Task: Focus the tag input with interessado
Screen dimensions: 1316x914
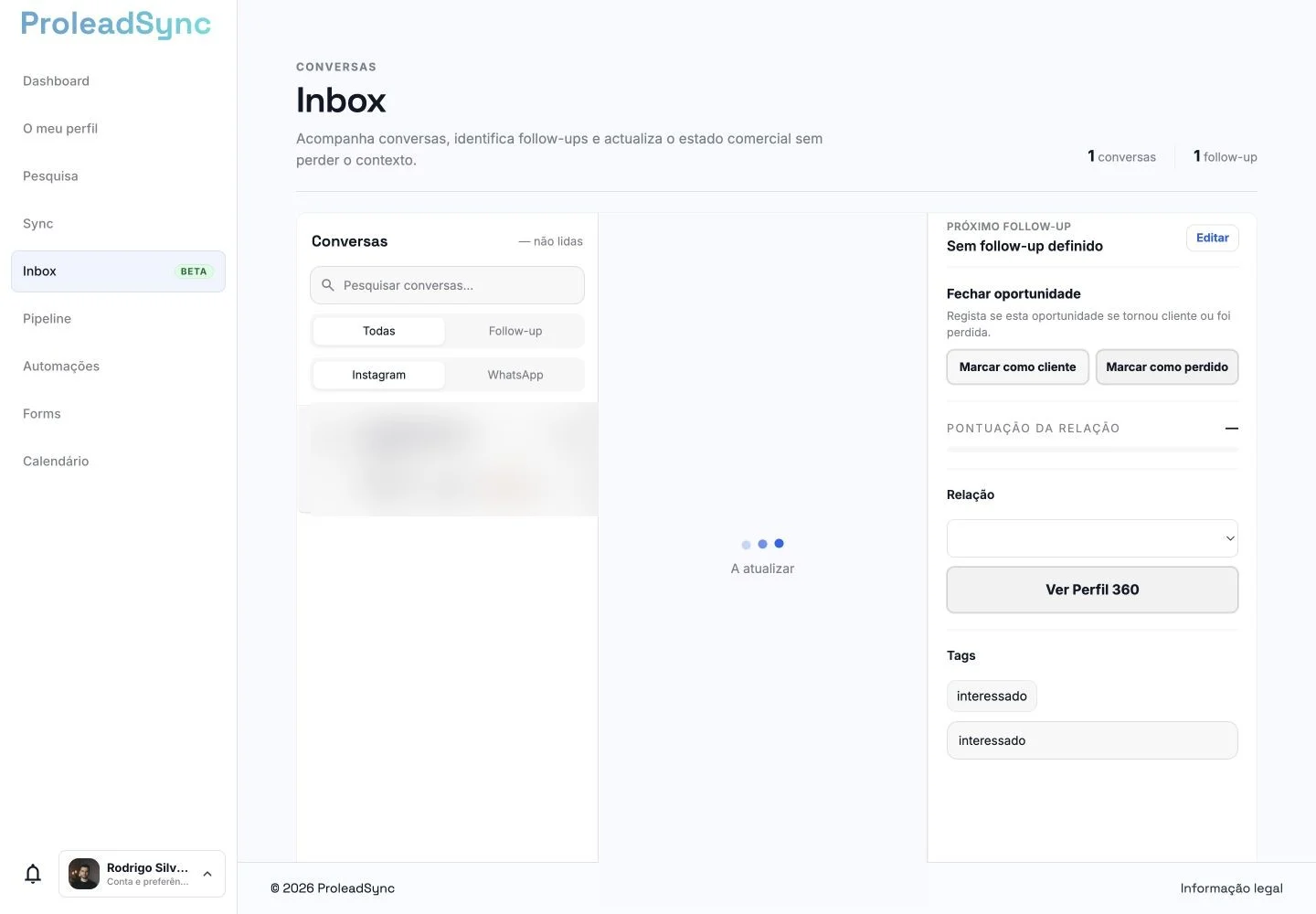Action: [1093, 740]
